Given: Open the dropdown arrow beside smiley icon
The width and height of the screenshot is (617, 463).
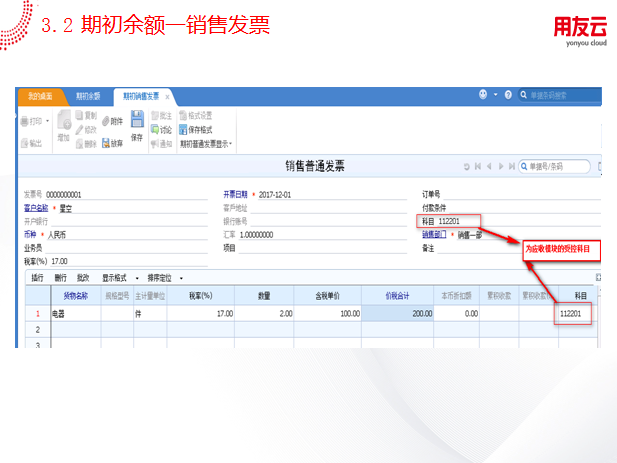Looking at the screenshot, I should 495,94.
